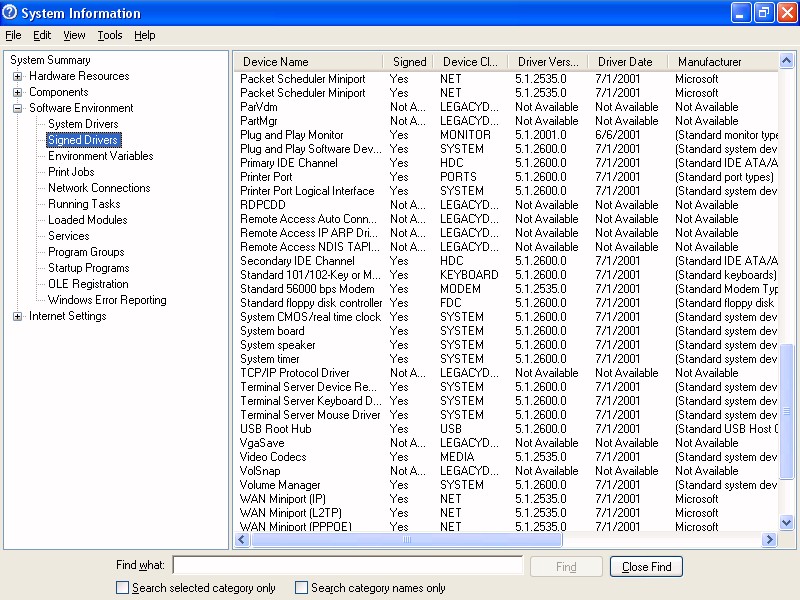Screen dimensions: 800x600
Task: Open Startup Programs category
Action: [88, 268]
